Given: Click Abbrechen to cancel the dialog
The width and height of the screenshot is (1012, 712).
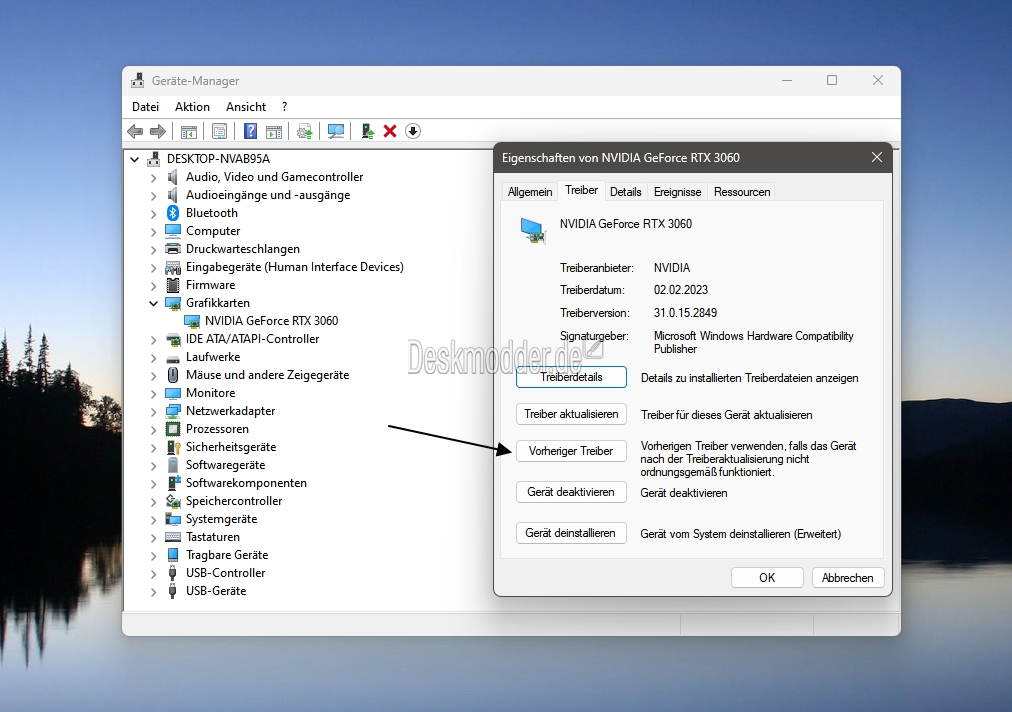Looking at the screenshot, I should pos(847,578).
